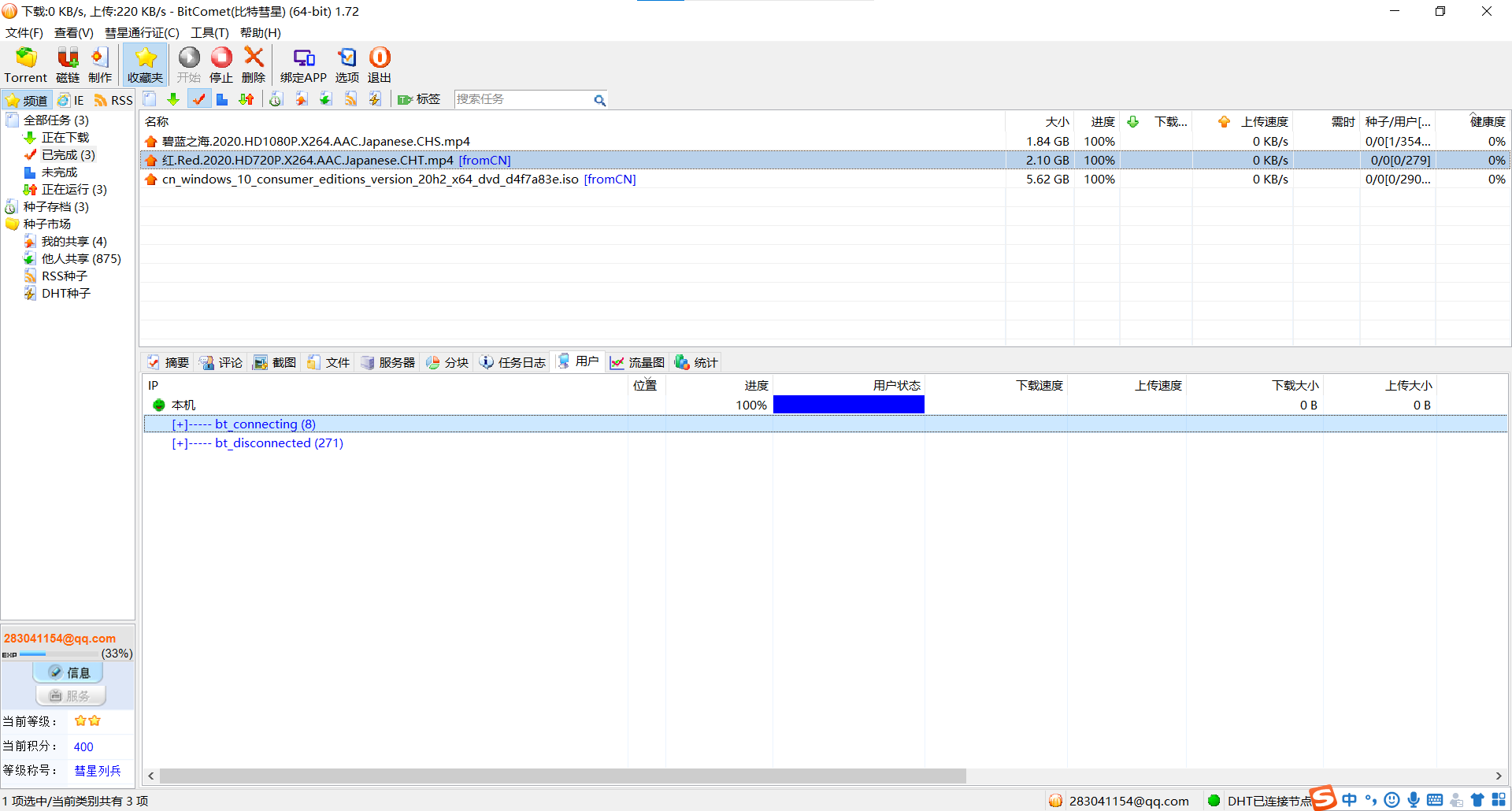Show all tasks using the blank page filter icon

150,99
